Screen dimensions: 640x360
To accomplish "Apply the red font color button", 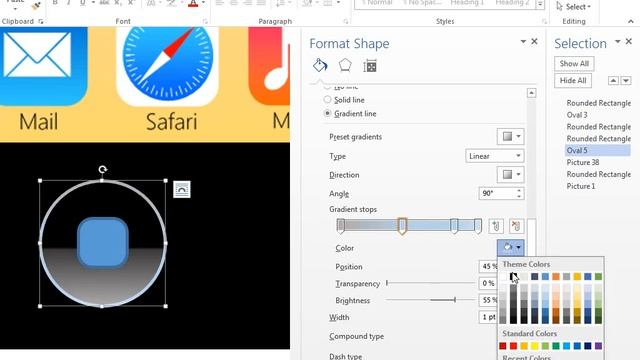I will [x=193, y=4].
